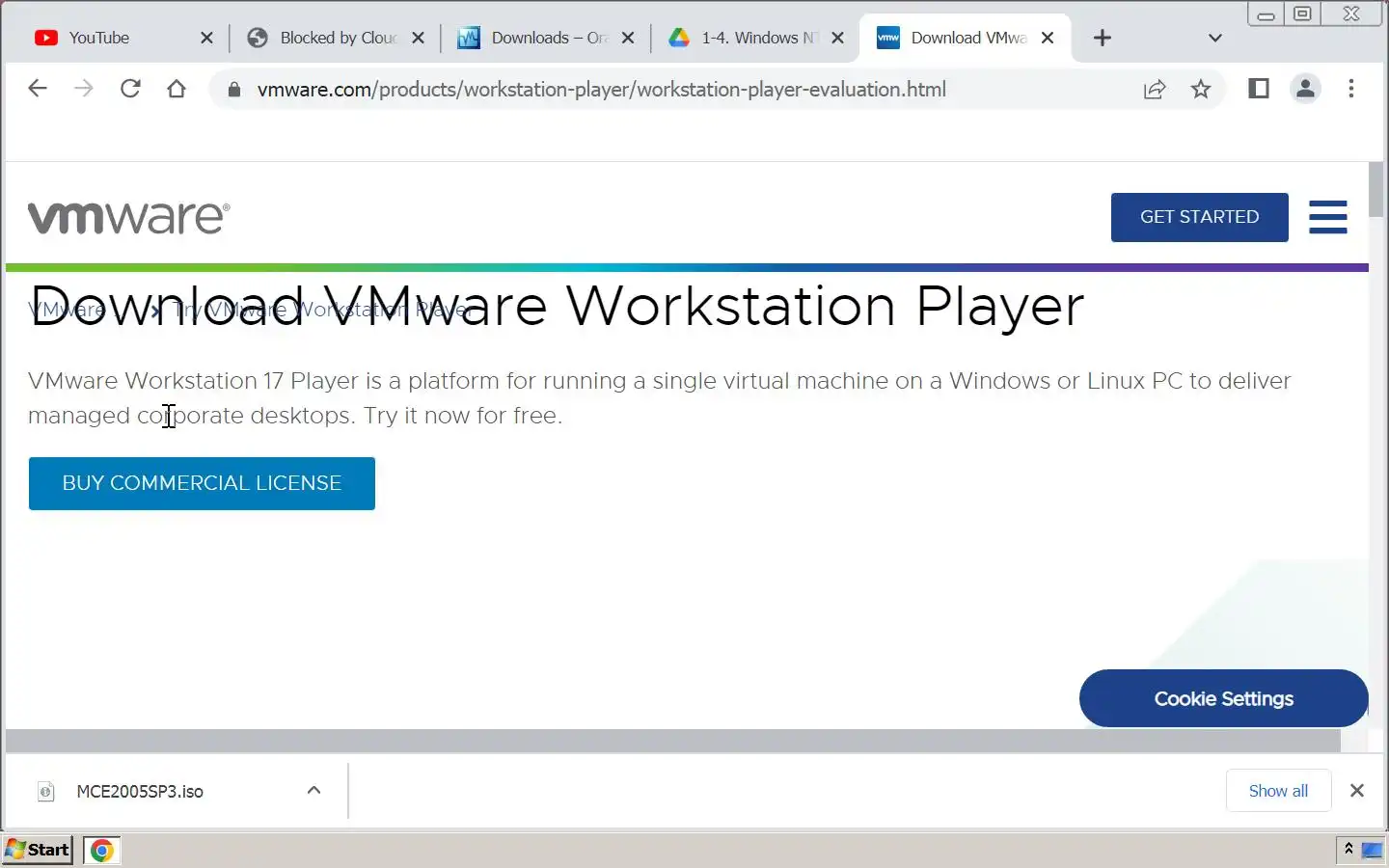This screenshot has width=1389, height=868.
Task: Open the browser home page icon
Action: pos(177,89)
